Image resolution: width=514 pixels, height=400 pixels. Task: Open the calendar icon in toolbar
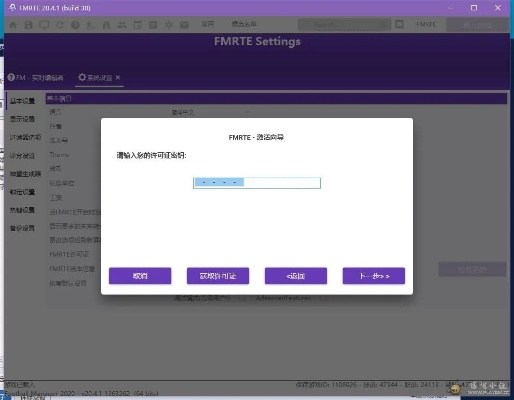[137, 25]
